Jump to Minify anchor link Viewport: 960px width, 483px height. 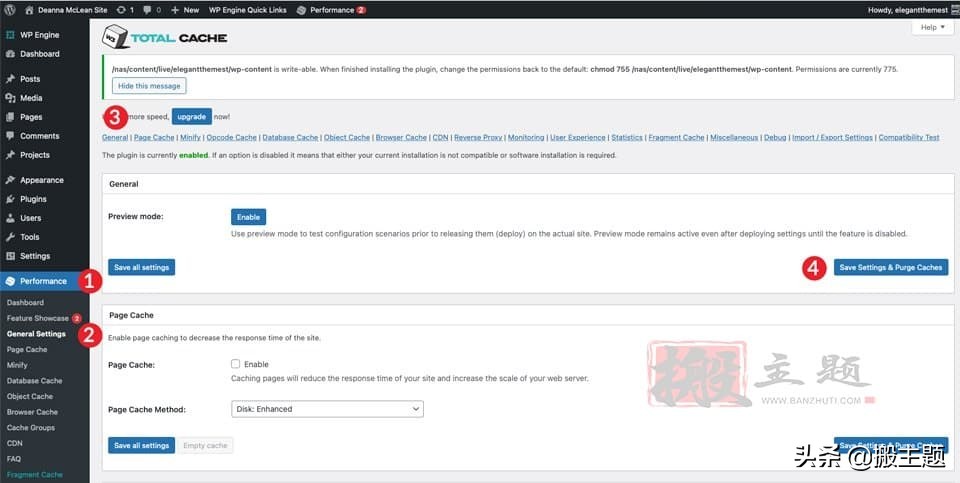pyautogui.click(x=190, y=137)
